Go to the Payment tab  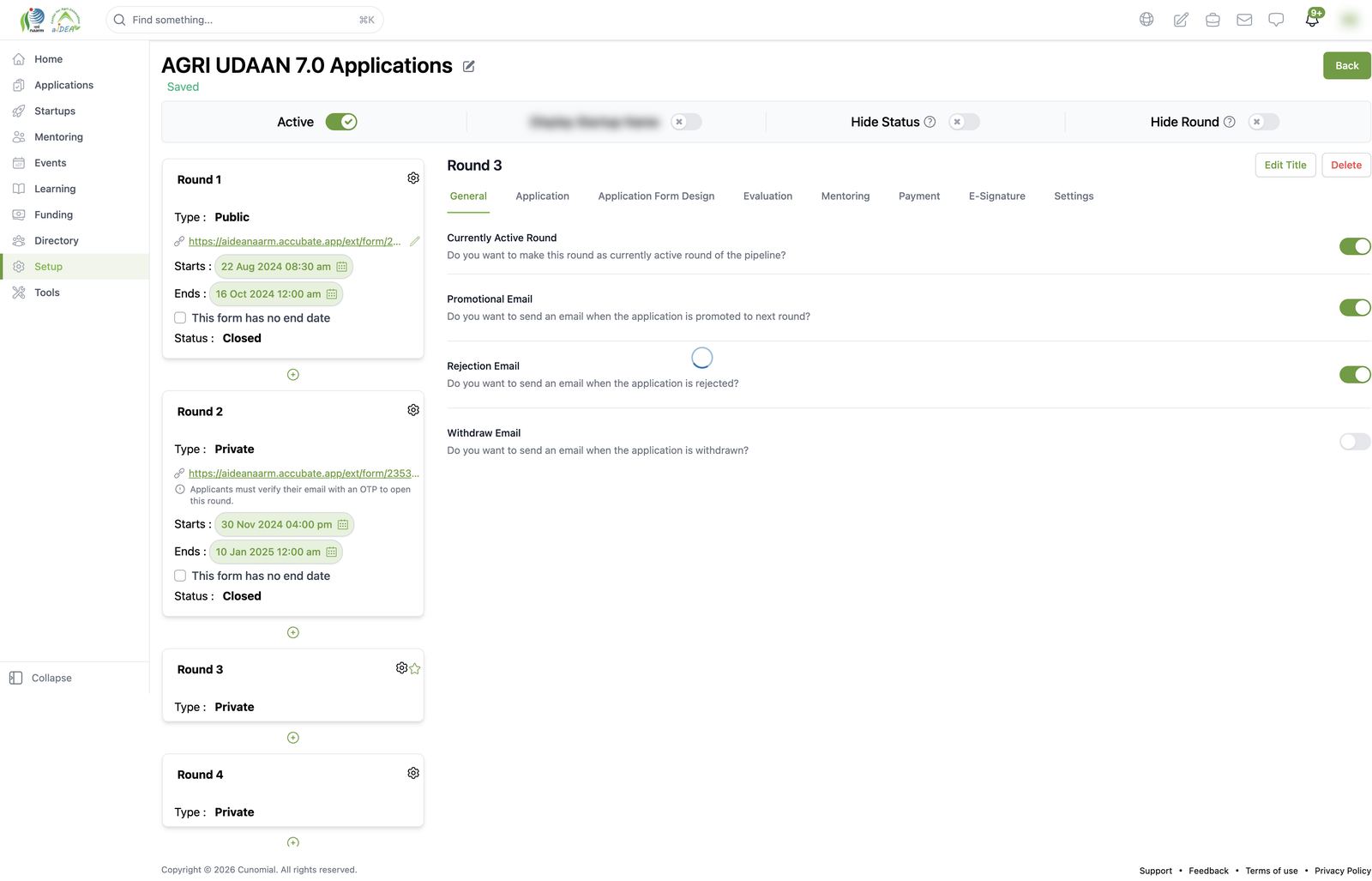tap(919, 196)
